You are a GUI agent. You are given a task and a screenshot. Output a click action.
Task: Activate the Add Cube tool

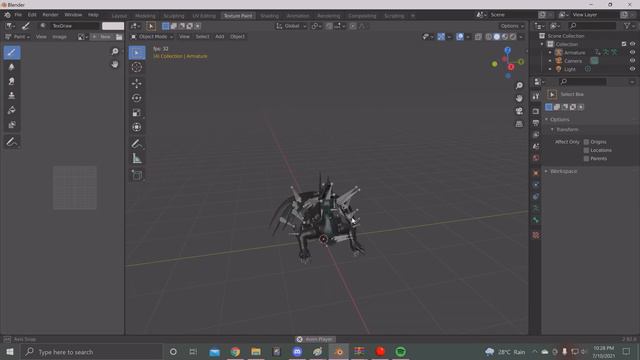(x=137, y=175)
